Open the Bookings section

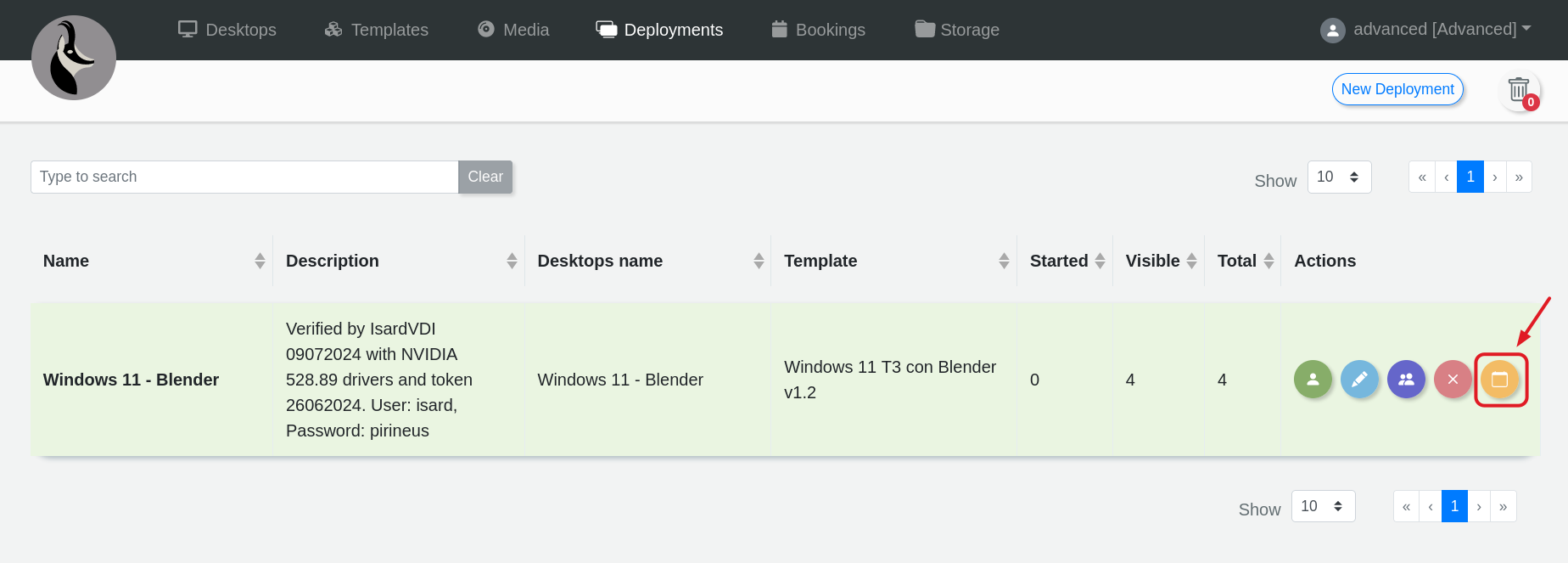(818, 30)
